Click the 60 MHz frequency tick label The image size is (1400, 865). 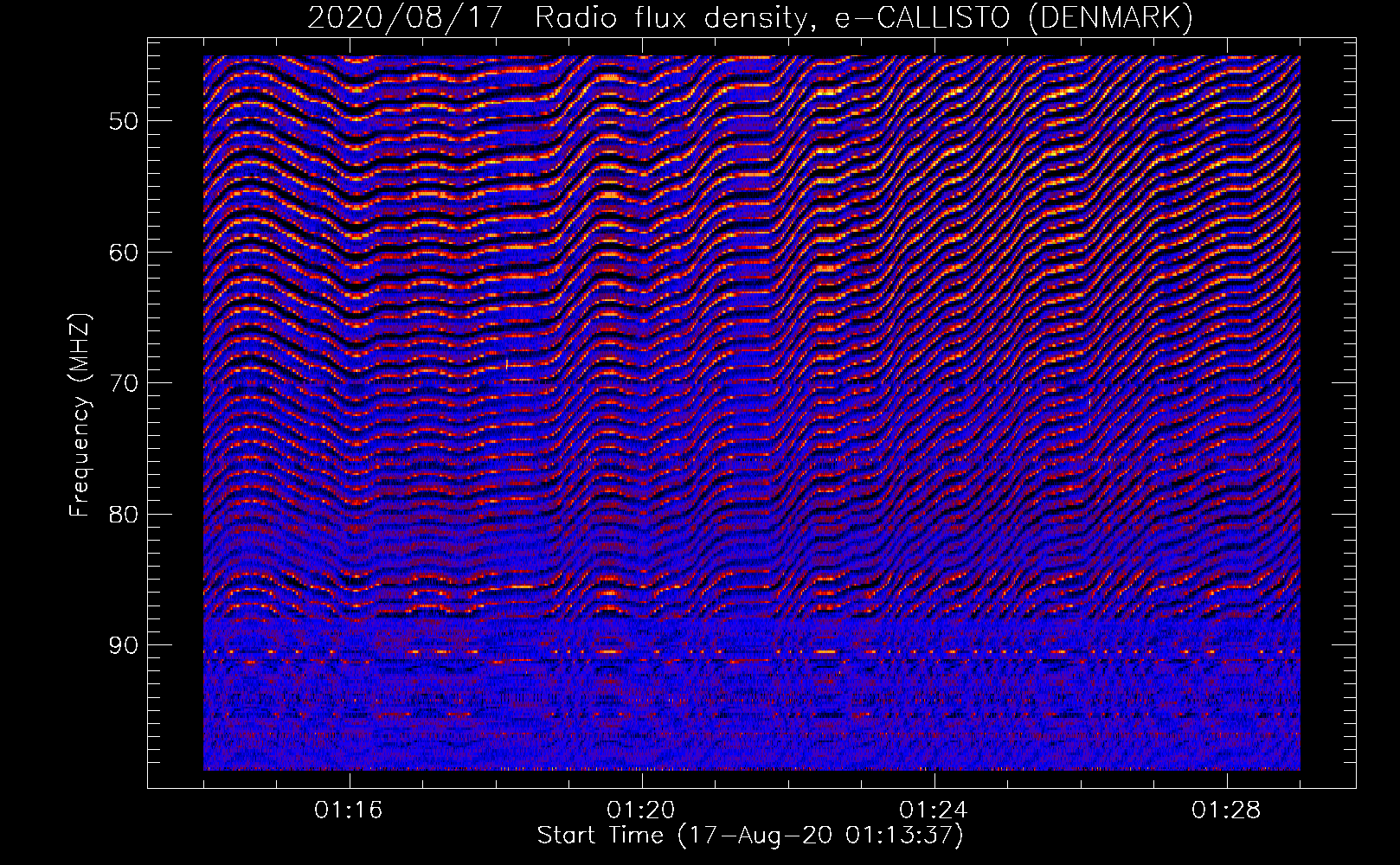124,252
